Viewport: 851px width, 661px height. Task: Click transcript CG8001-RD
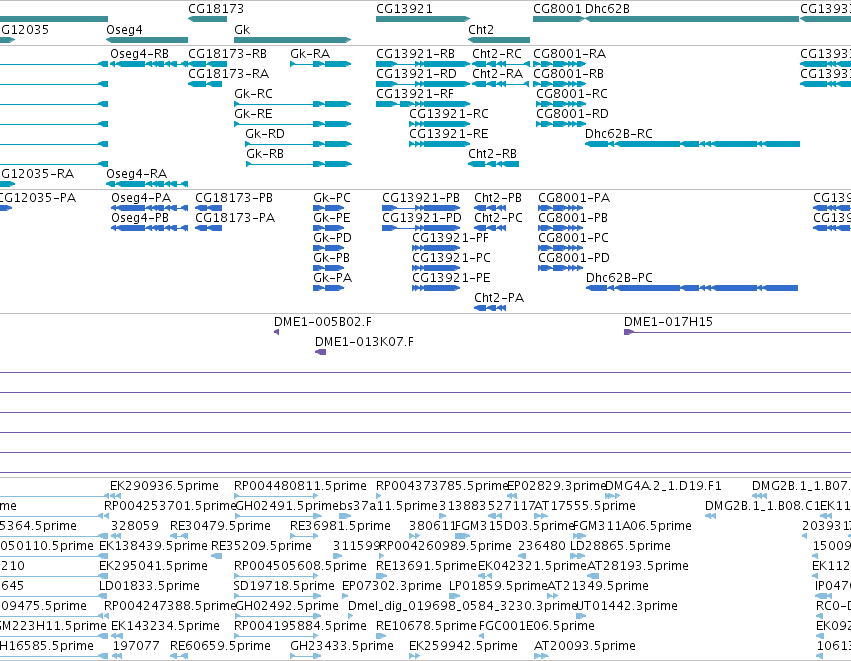[x=573, y=113]
